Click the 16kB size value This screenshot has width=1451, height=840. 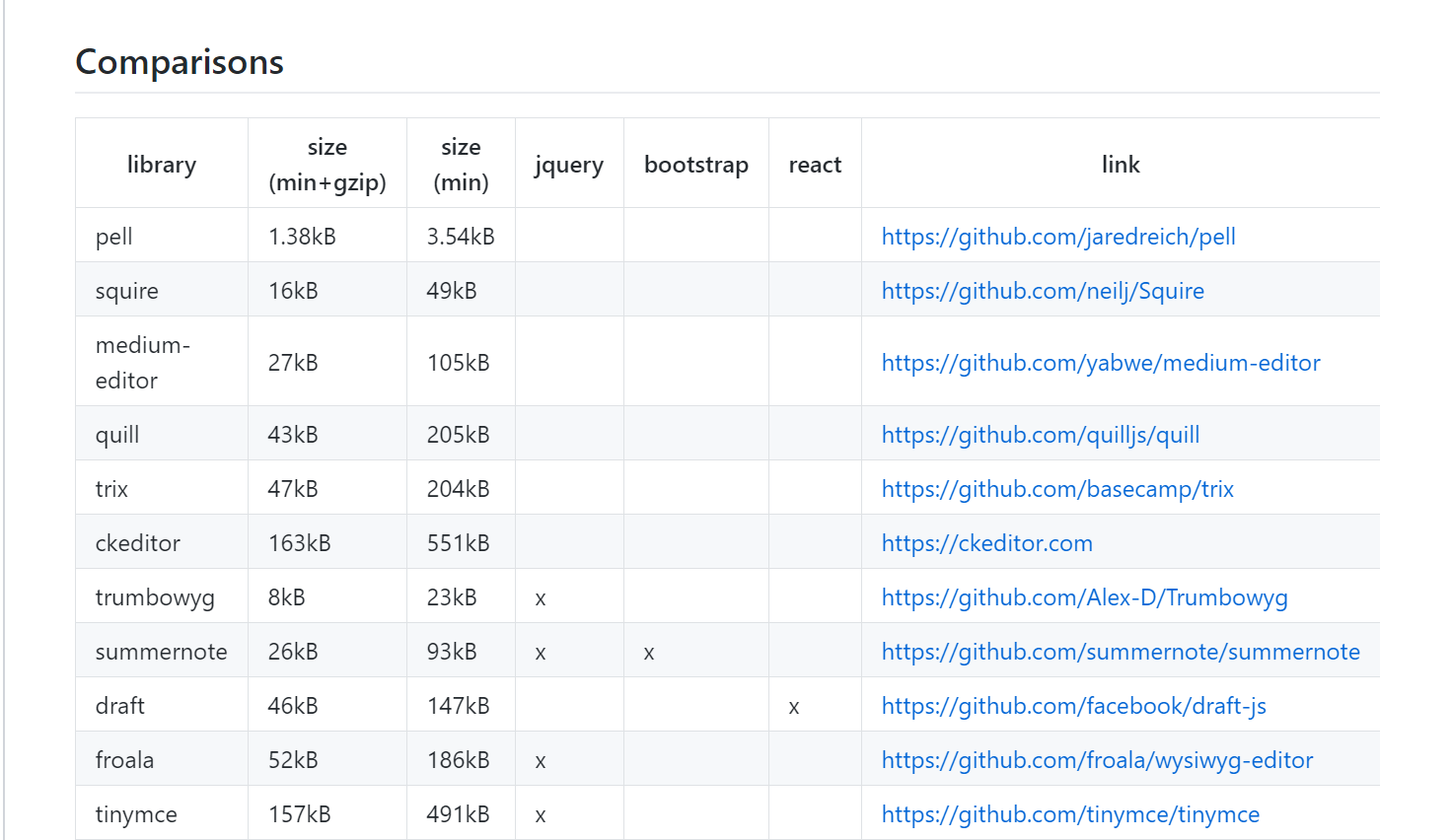[293, 291]
